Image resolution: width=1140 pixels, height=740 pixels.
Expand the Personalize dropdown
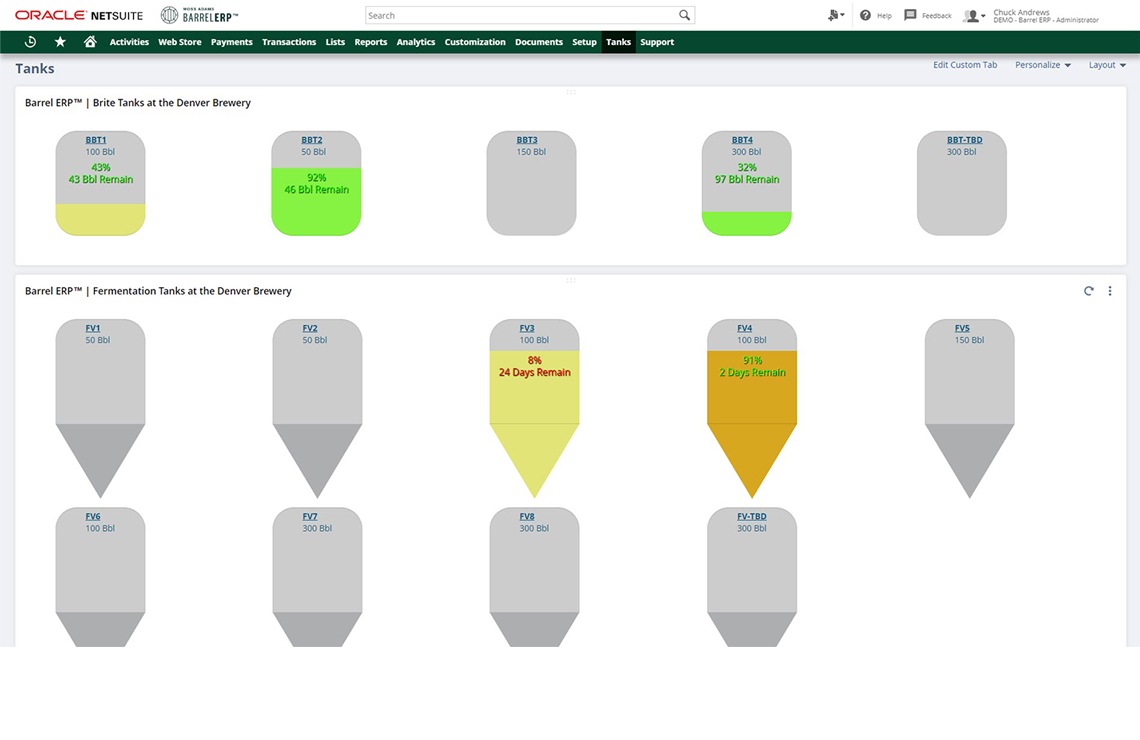pos(1042,65)
